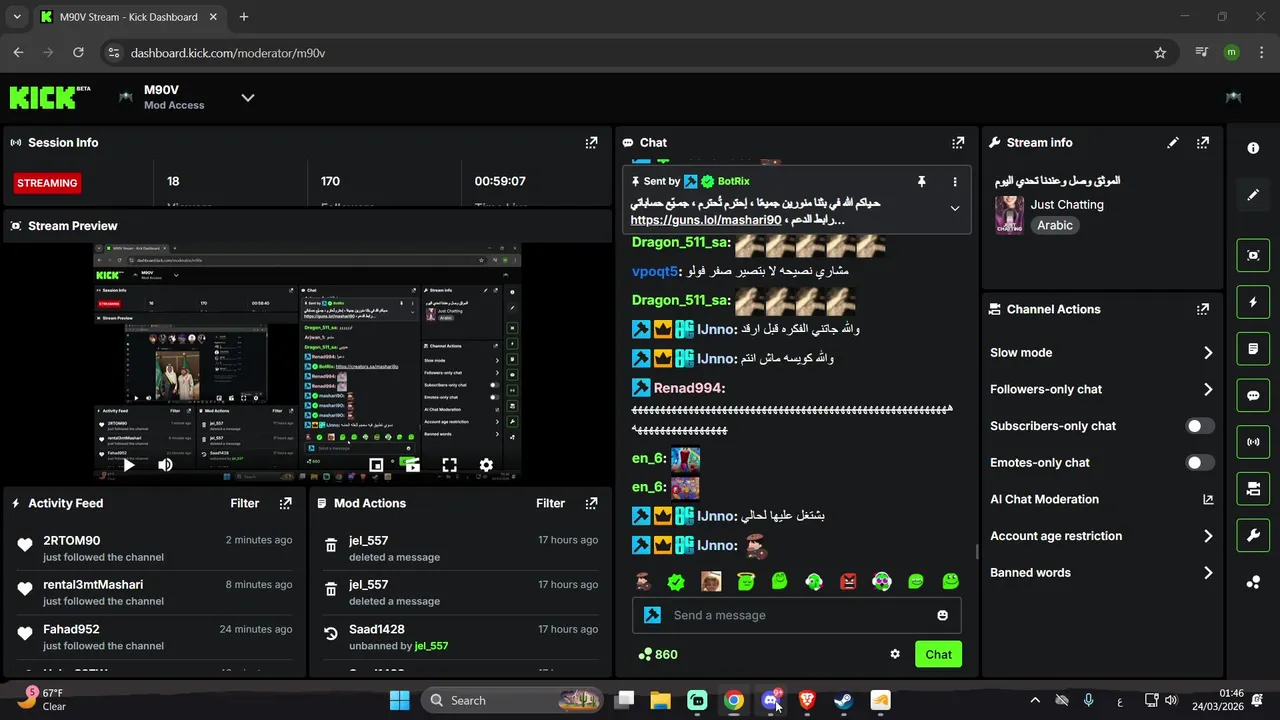Toggle the broadcast session info widget in sidebar

[1253, 442]
